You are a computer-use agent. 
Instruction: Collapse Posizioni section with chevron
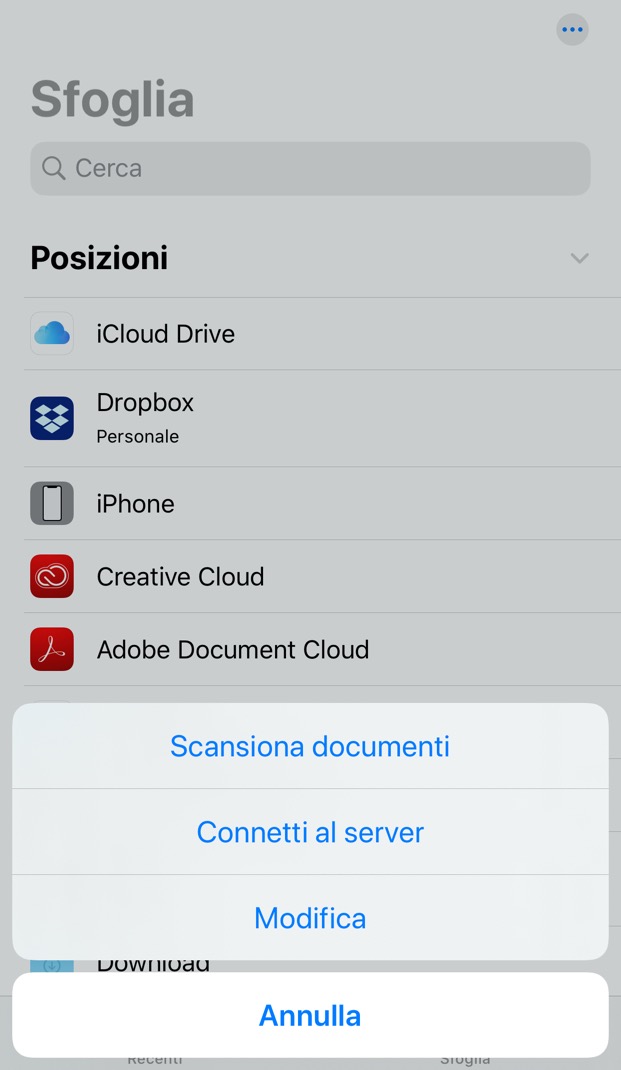point(579,258)
